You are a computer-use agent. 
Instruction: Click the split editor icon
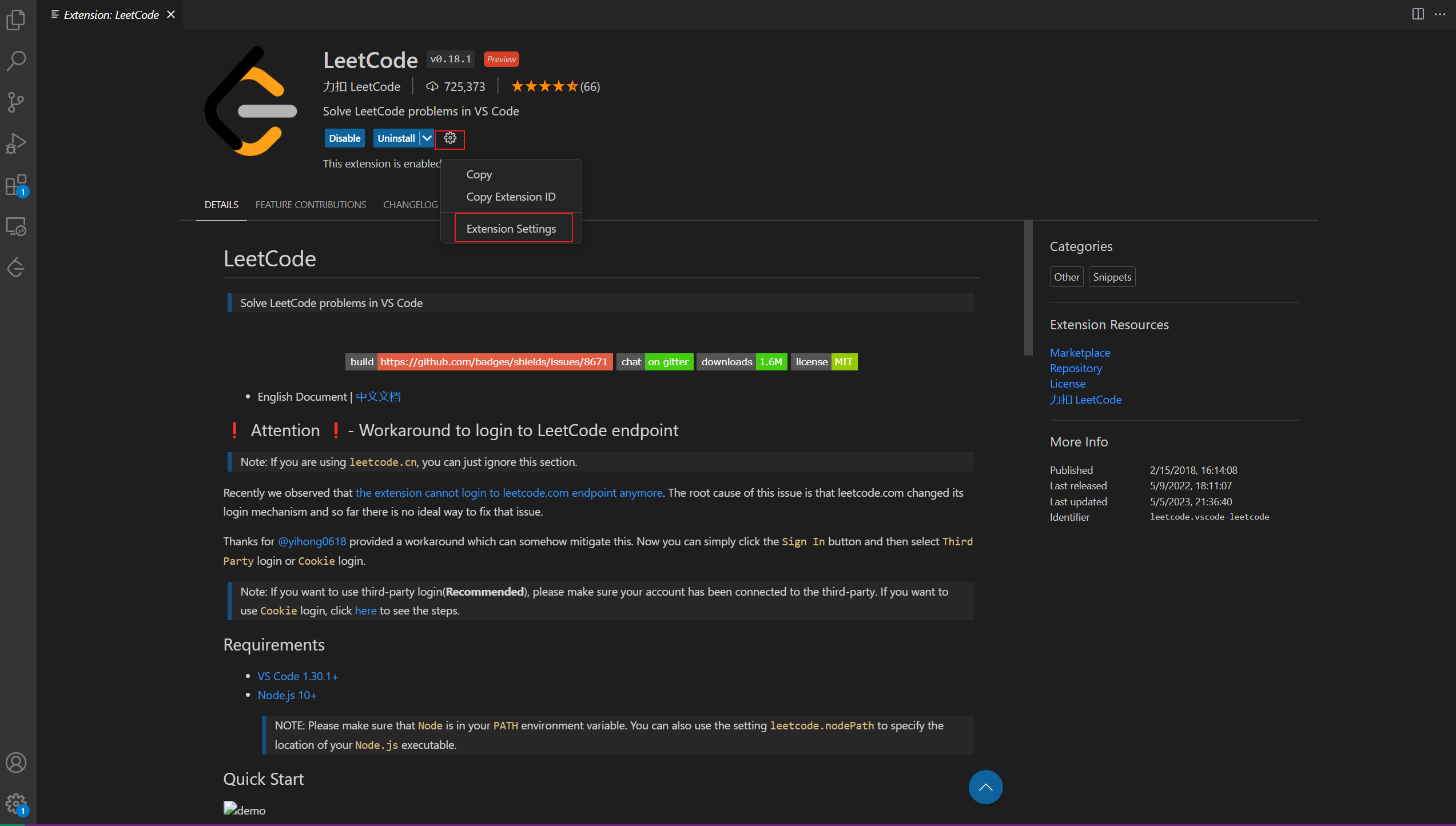coord(1418,14)
